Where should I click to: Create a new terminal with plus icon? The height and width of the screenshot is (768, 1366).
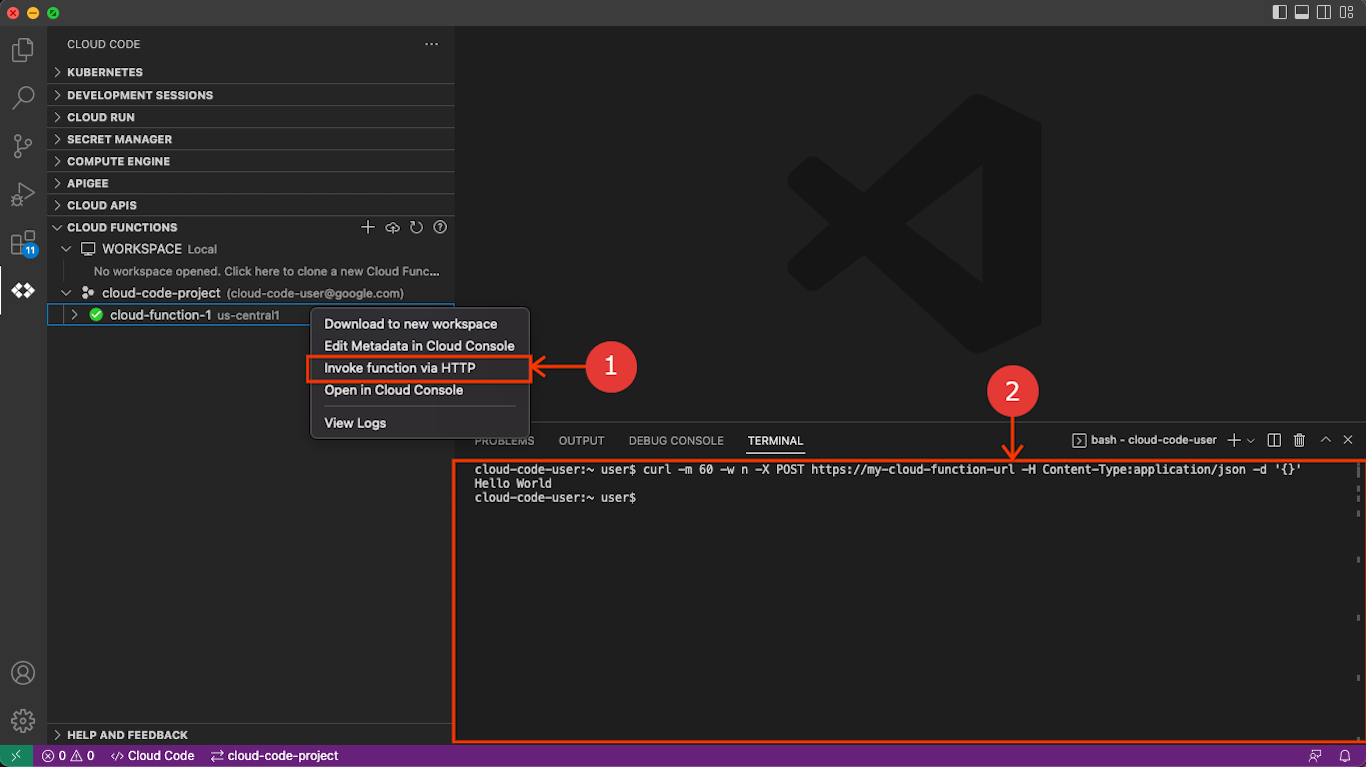(1234, 440)
